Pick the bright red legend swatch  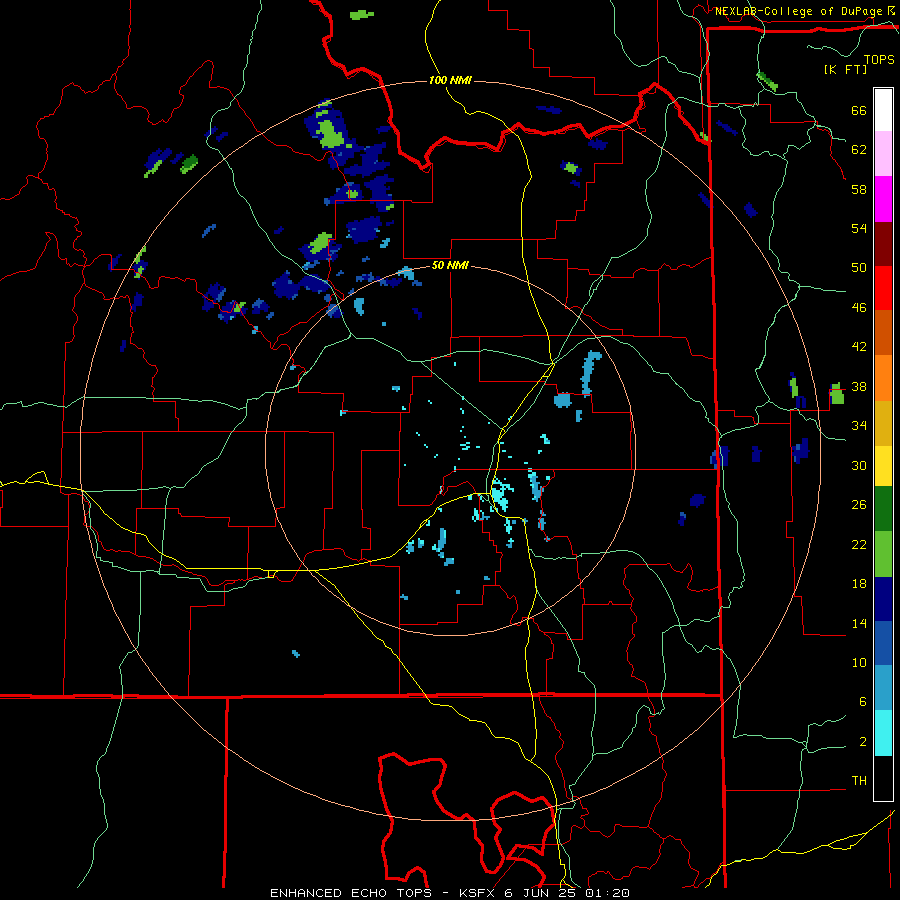pos(883,288)
